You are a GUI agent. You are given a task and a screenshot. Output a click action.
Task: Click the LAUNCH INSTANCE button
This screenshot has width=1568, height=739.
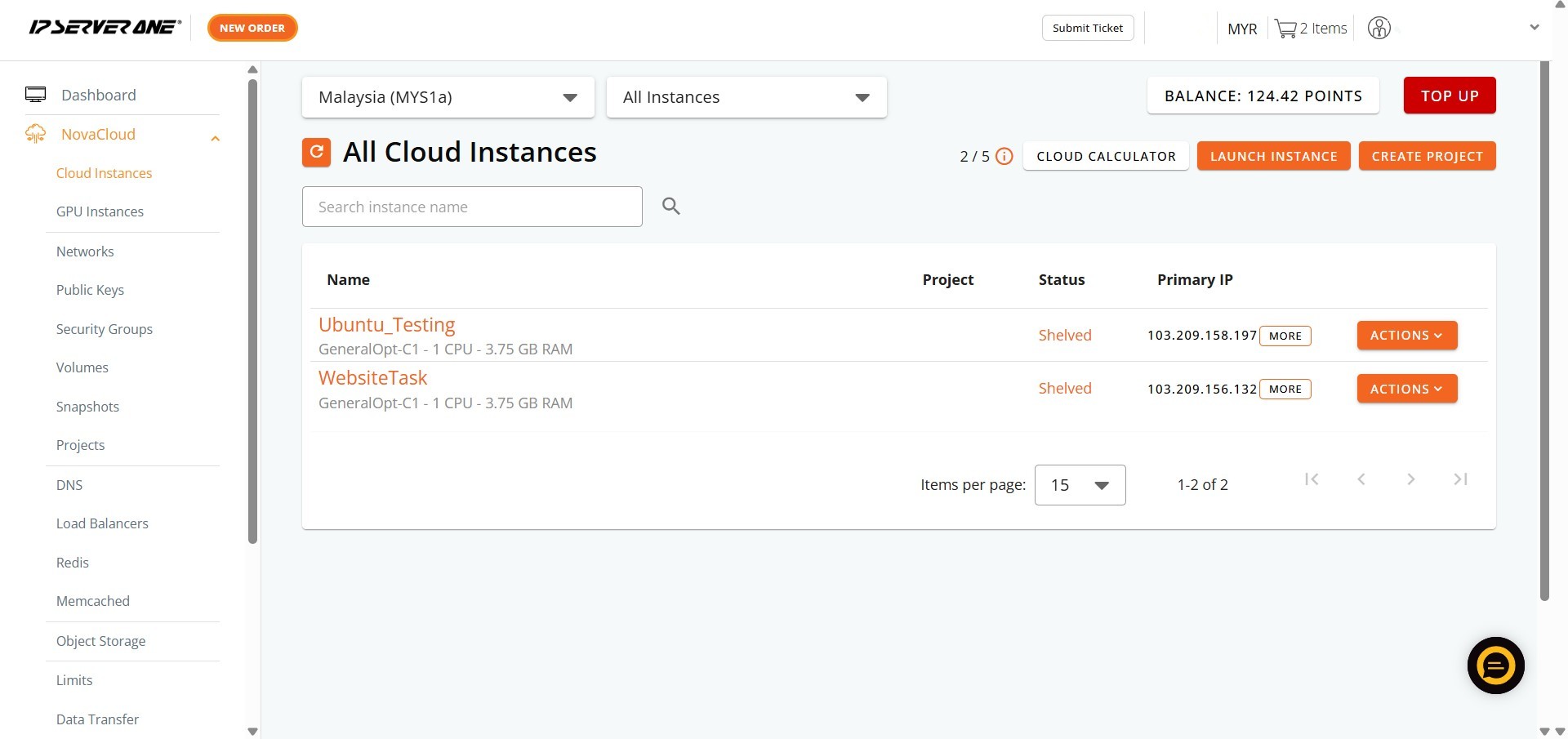tap(1274, 156)
